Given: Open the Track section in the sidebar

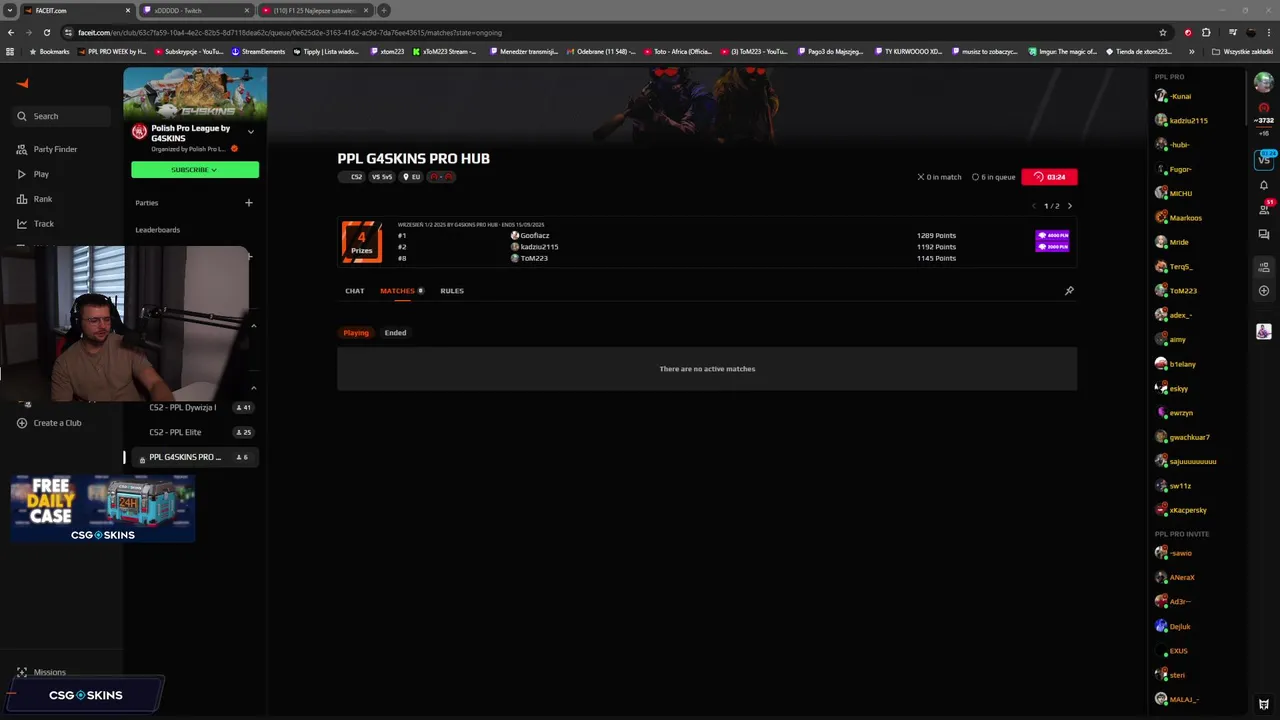Looking at the screenshot, I should coord(35,224).
